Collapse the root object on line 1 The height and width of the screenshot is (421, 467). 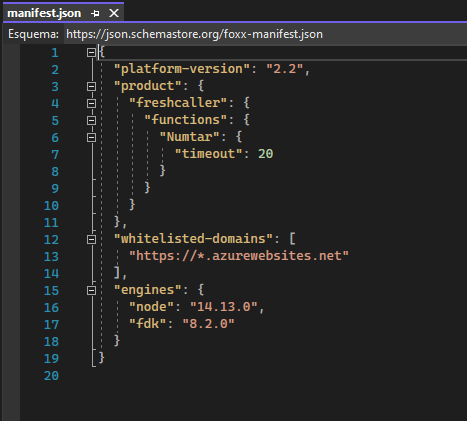[91, 52]
